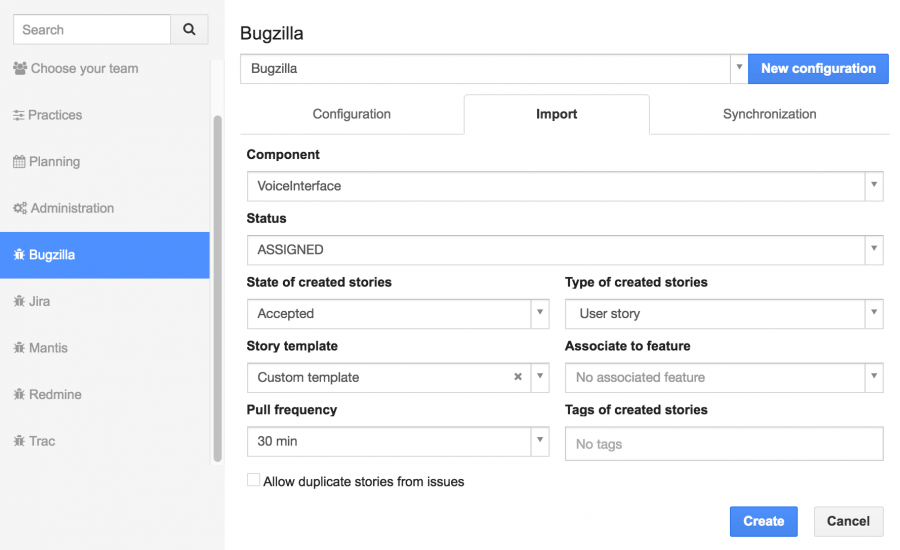Enable Allow duplicate stories from issues
The height and width of the screenshot is (550, 900).
coord(253,480)
